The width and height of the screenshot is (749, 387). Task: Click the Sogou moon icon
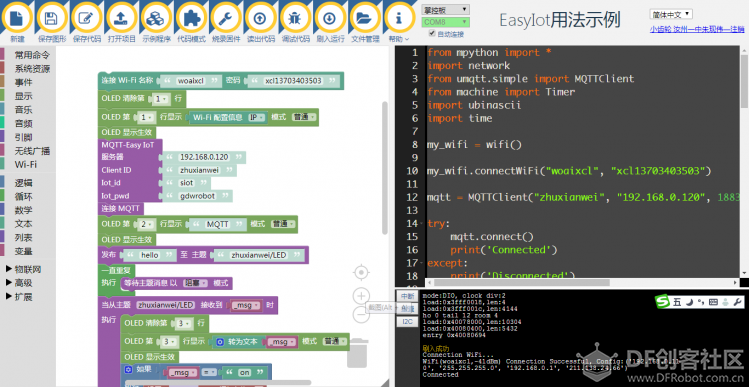(x=690, y=302)
